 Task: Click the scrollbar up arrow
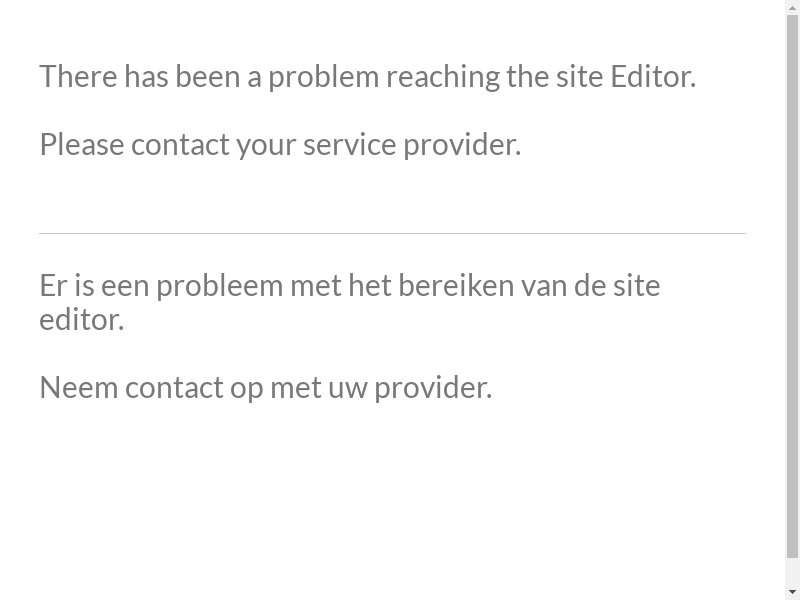(792, 7)
